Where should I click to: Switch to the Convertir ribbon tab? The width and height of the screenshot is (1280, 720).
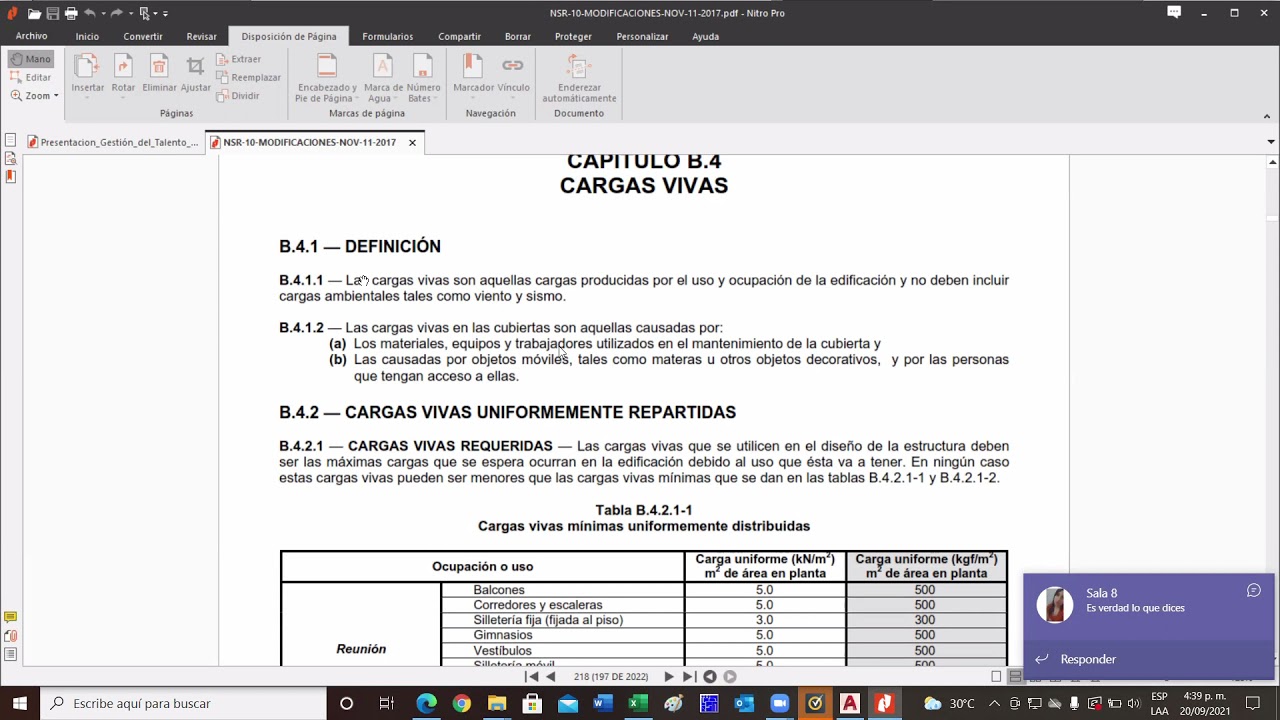click(x=143, y=36)
